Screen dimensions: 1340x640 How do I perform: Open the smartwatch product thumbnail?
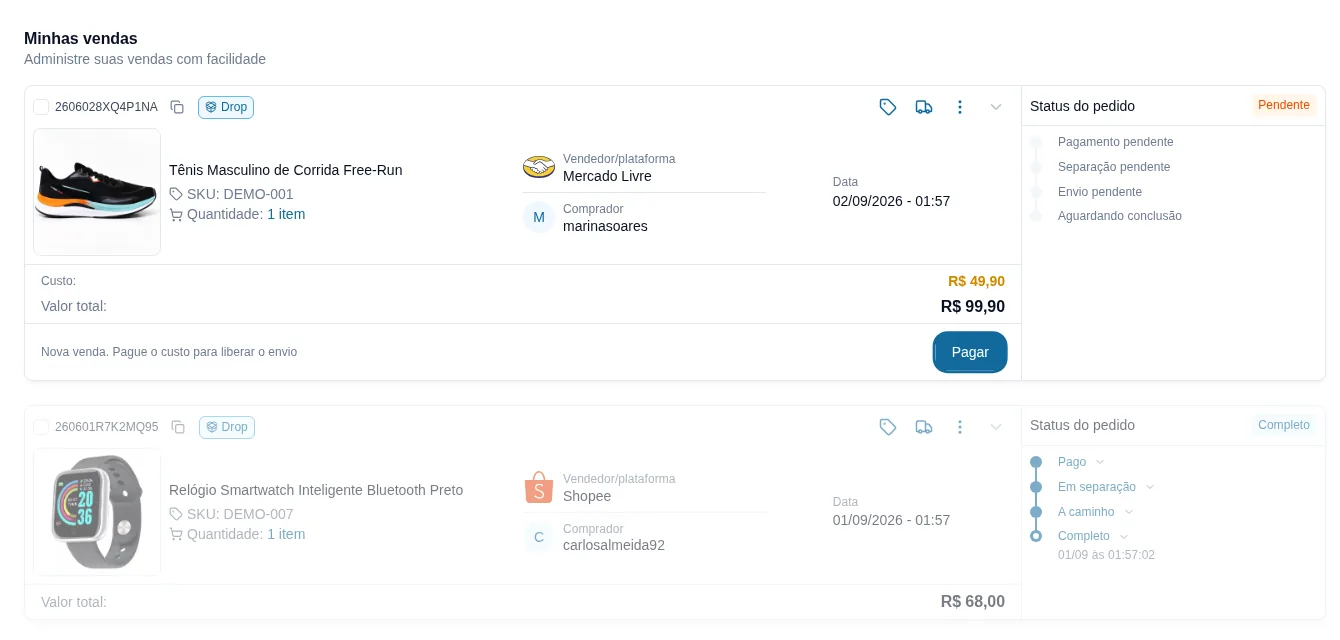click(97, 512)
